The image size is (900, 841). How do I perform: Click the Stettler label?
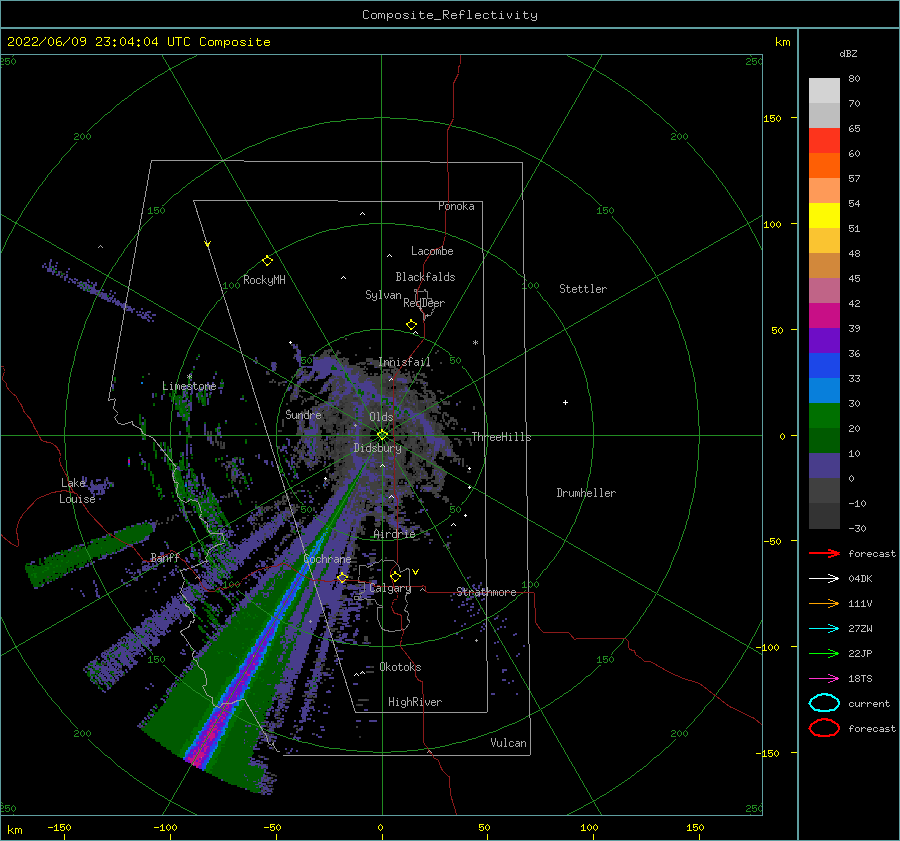point(583,289)
